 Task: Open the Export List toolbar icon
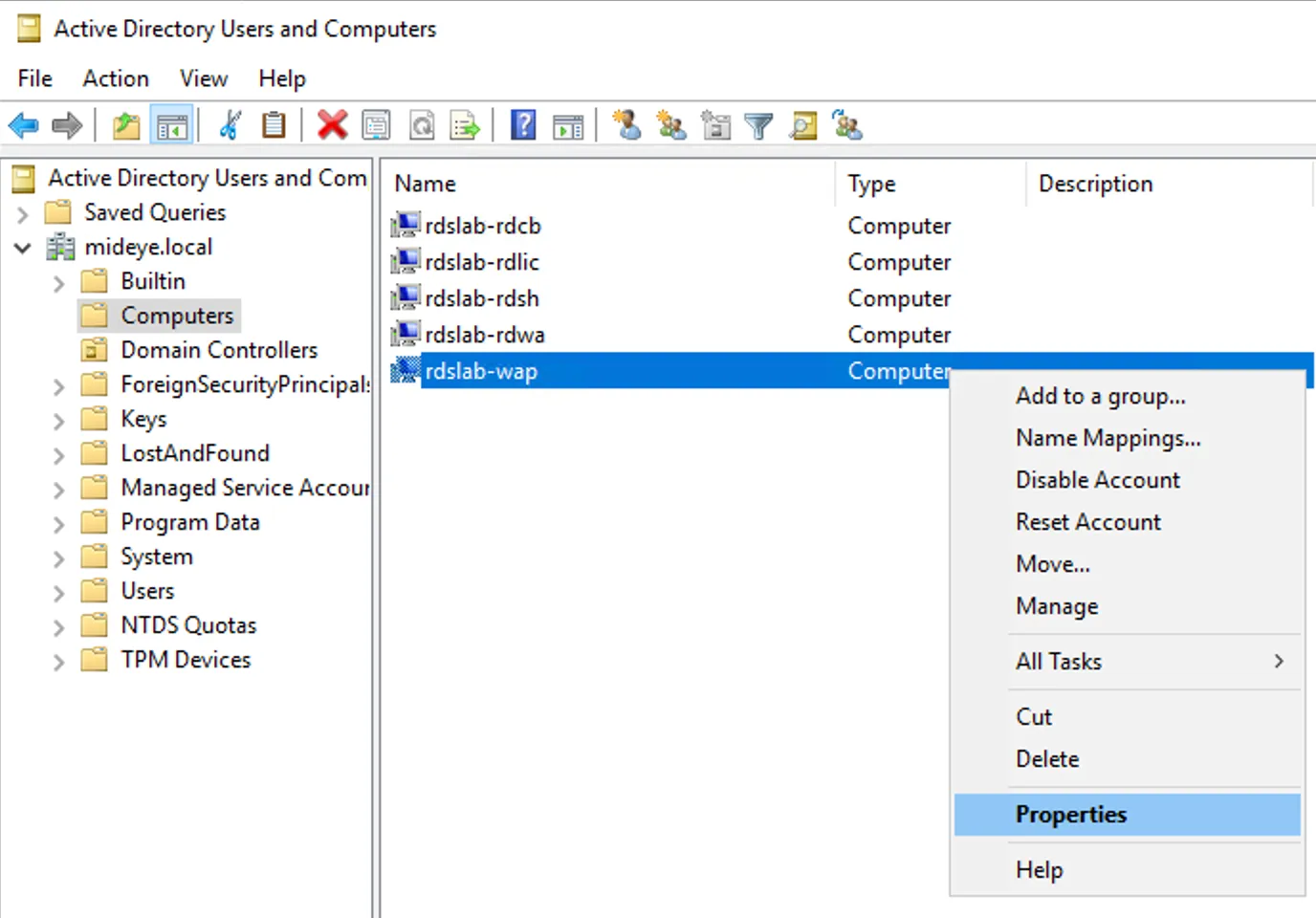click(464, 124)
